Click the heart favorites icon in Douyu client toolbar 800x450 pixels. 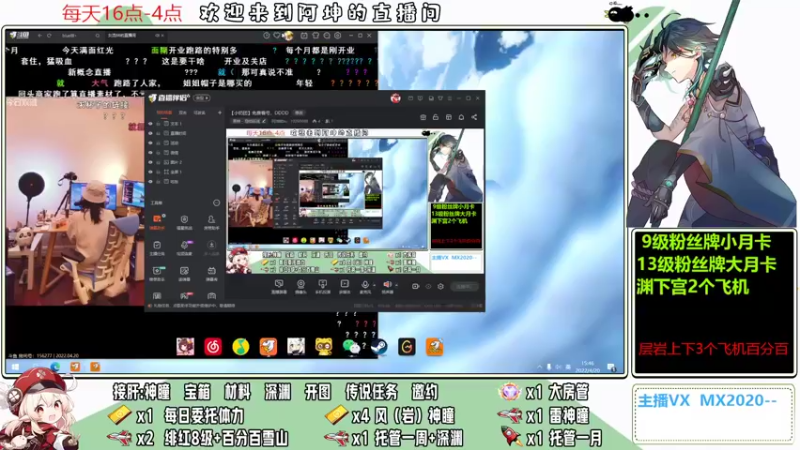click(x=277, y=36)
